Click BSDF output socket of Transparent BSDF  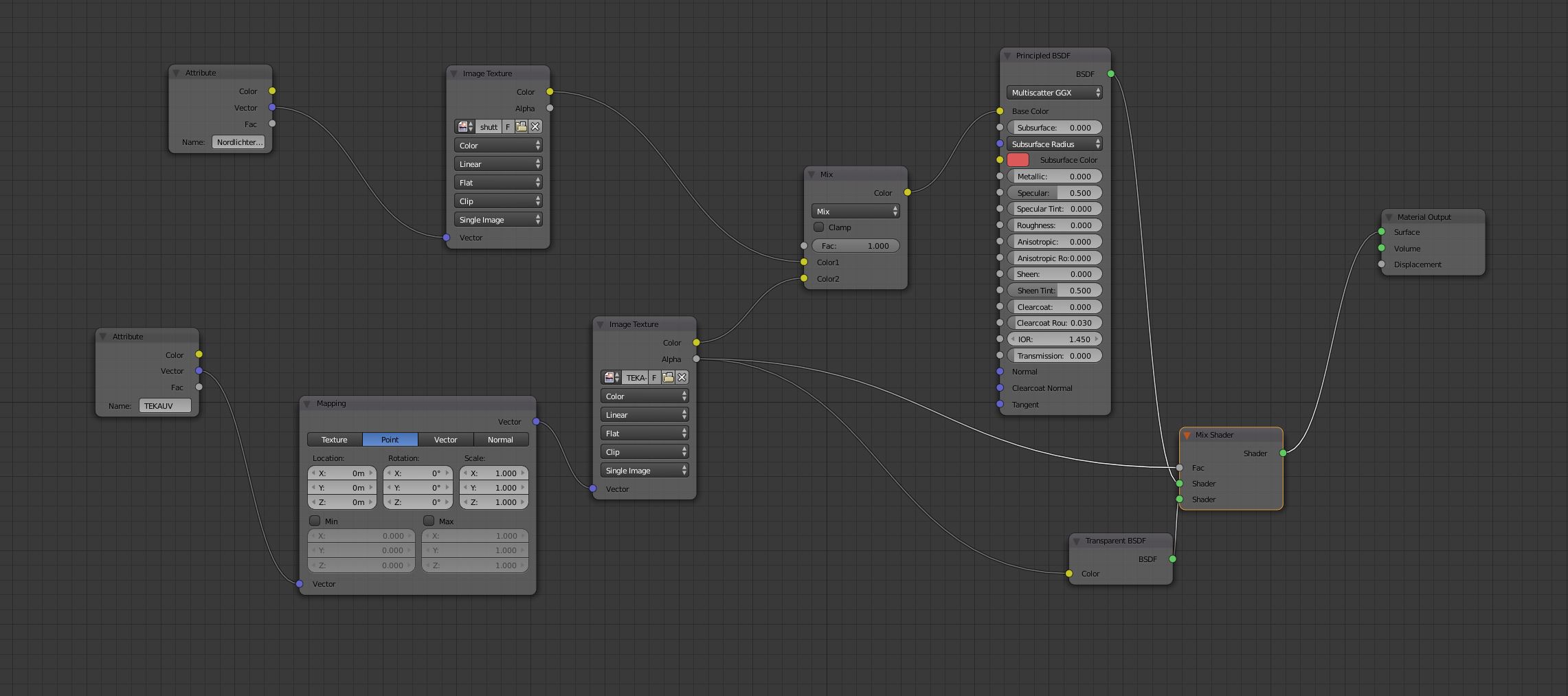[1173, 559]
